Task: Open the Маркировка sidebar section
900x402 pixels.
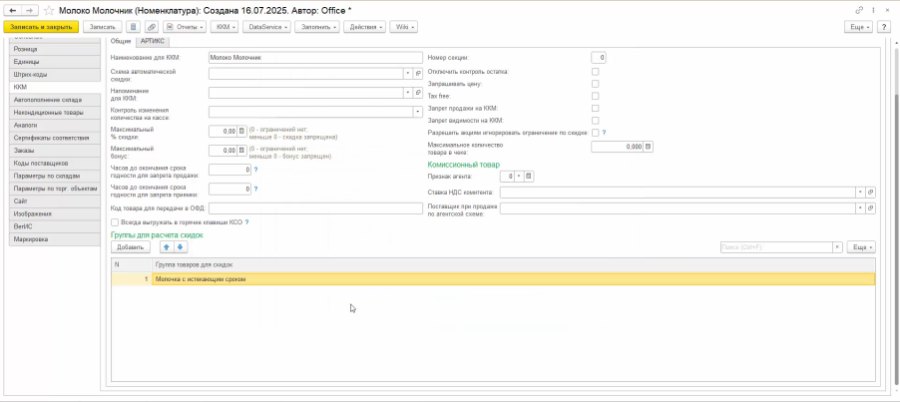Action: pyautogui.click(x=55, y=239)
